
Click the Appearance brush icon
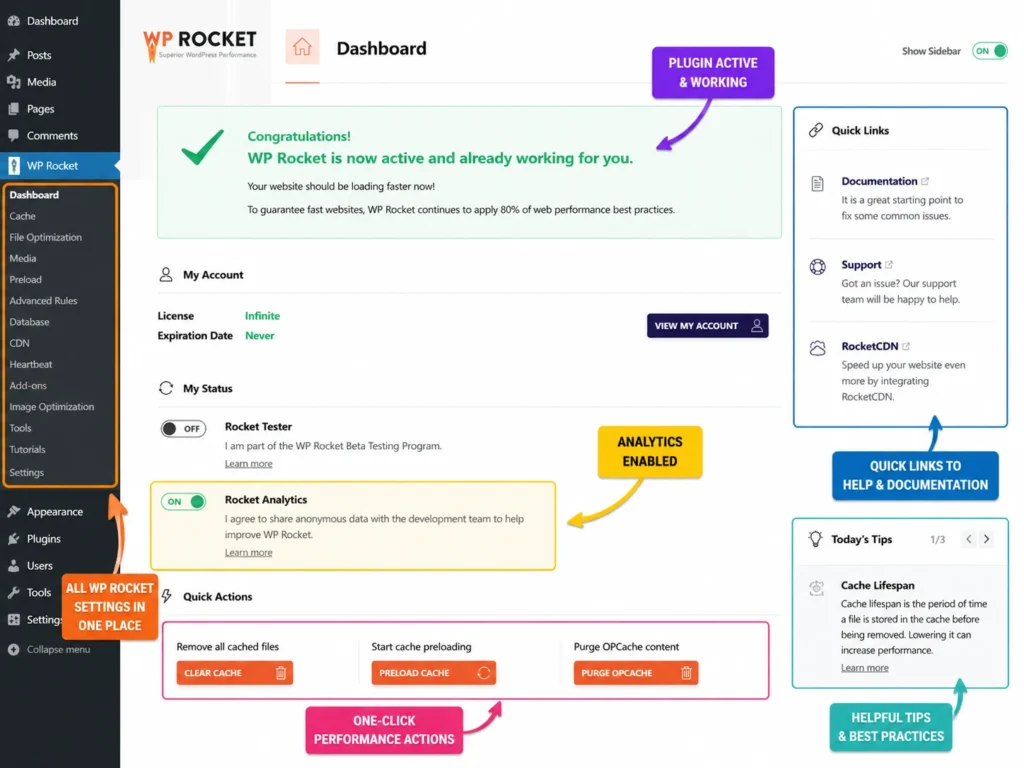(14, 511)
